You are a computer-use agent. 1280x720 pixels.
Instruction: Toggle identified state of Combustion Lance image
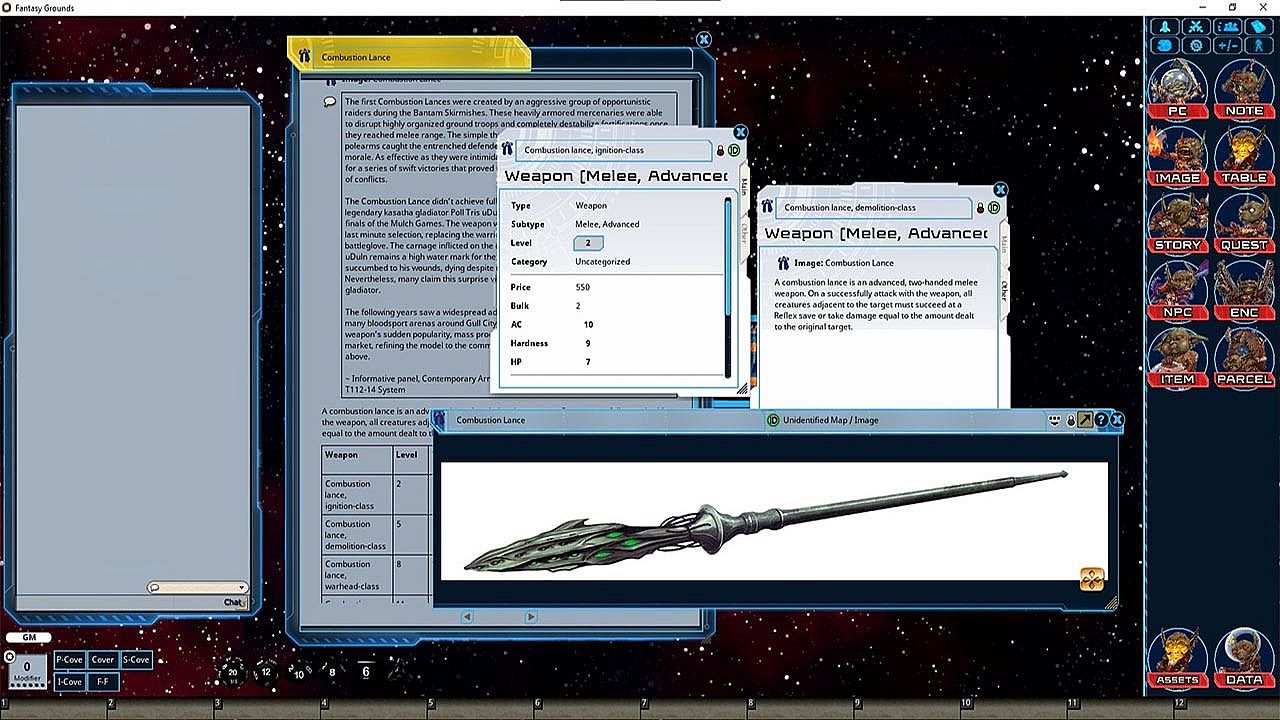773,420
